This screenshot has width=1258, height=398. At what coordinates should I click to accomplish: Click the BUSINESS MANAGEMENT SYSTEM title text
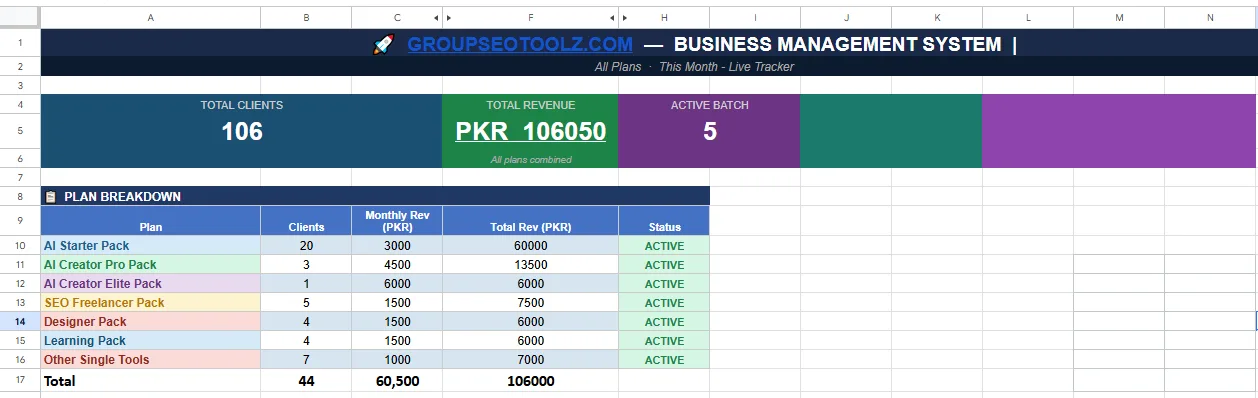[x=837, y=44]
